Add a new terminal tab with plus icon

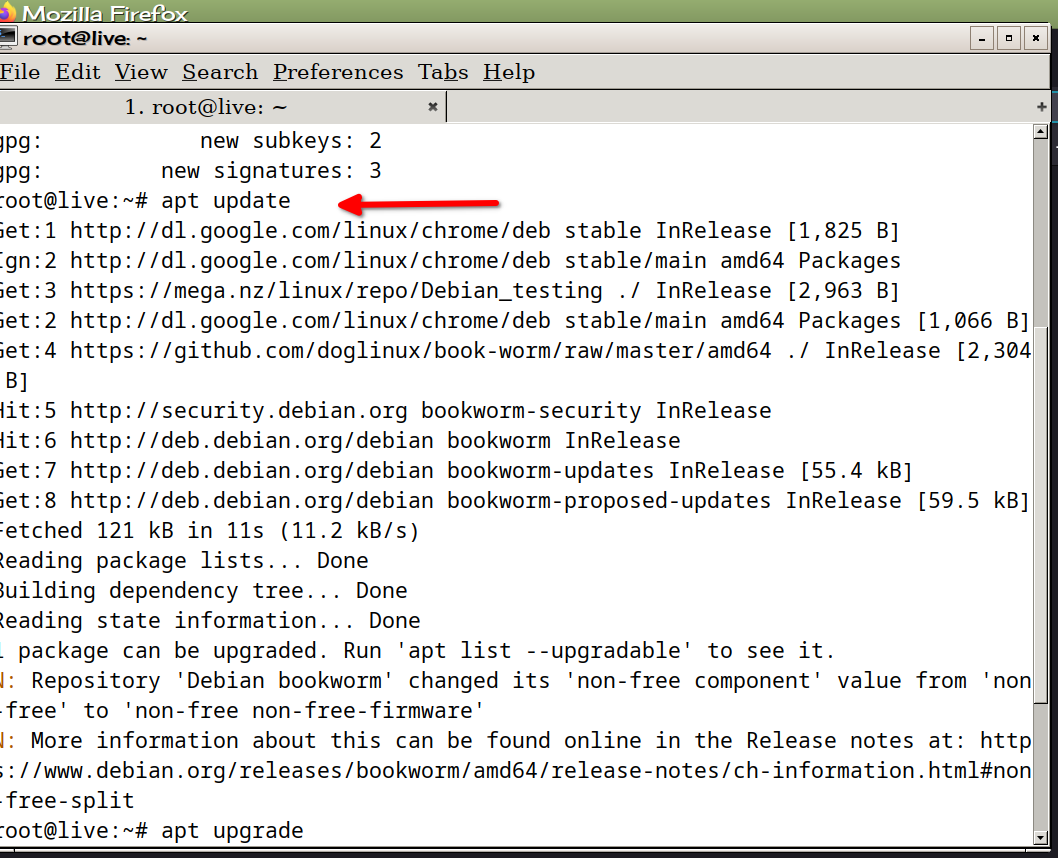pyautogui.click(x=1042, y=107)
